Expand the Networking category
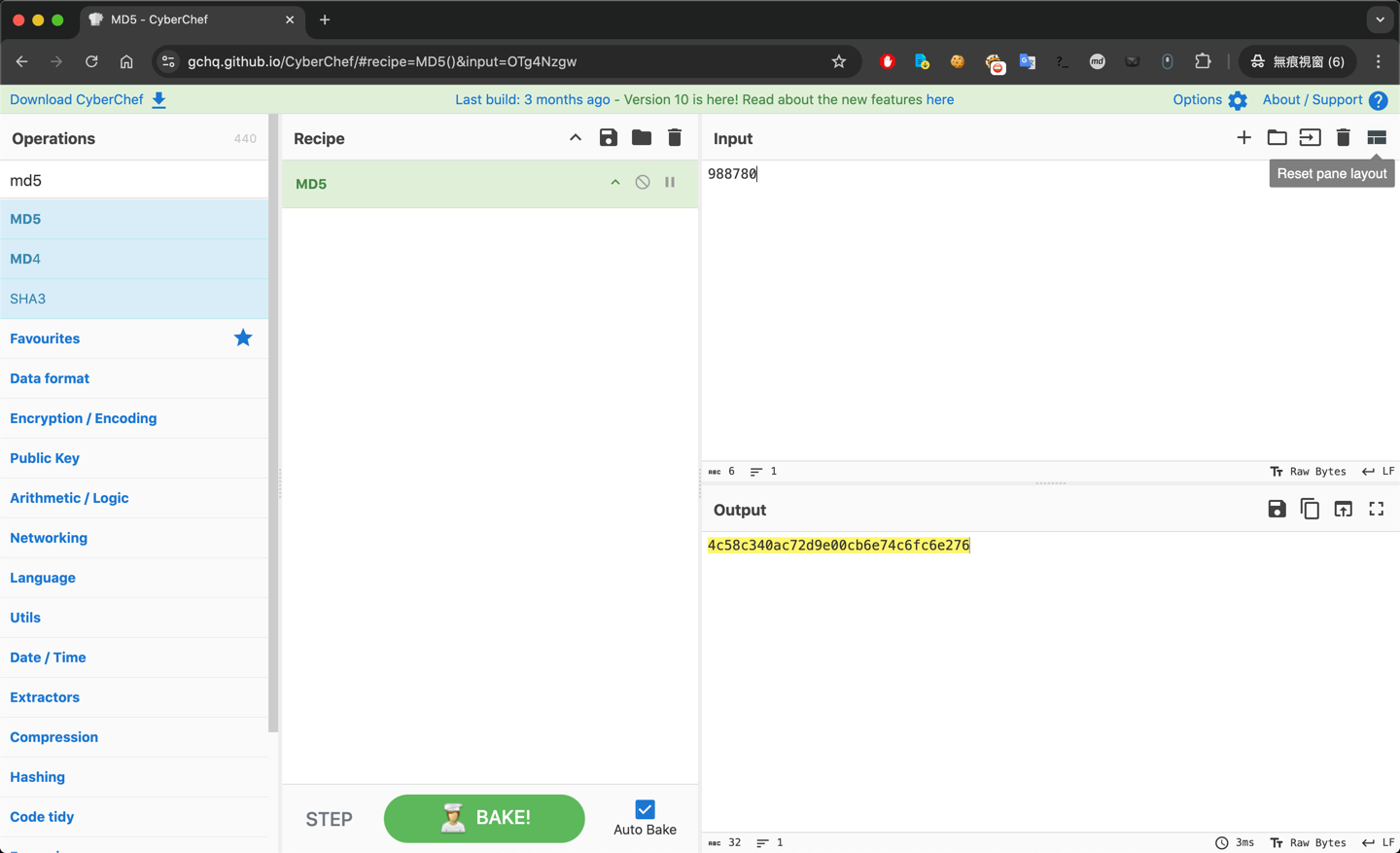The image size is (1400, 853). pyautogui.click(x=134, y=538)
